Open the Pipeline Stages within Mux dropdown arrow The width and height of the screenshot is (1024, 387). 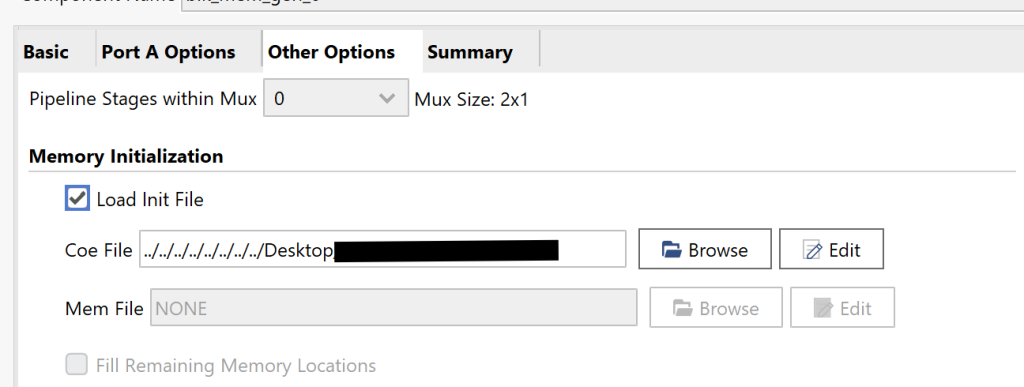tap(387, 99)
